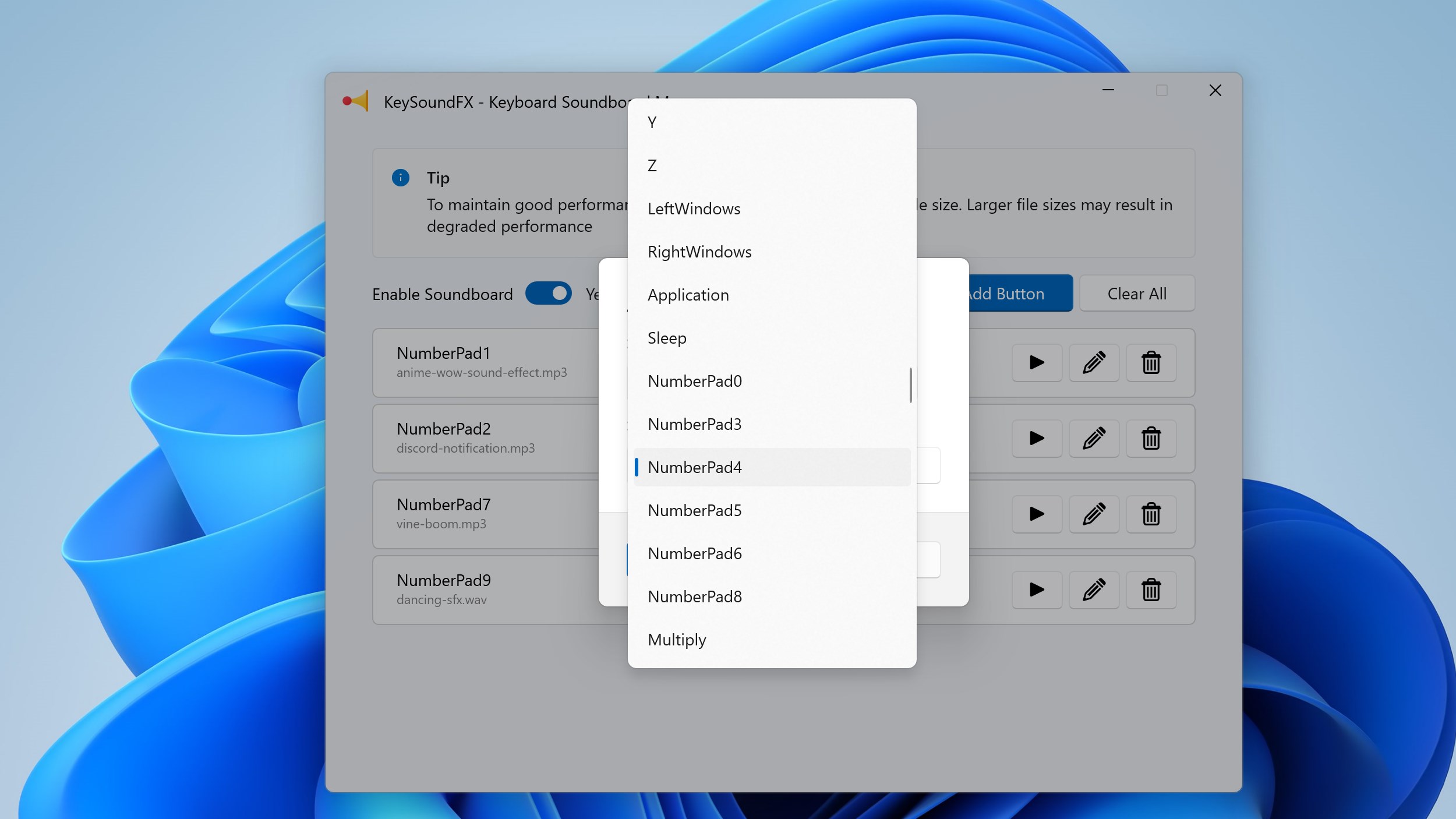The height and width of the screenshot is (819, 1456).
Task: Click the key dropdown list scrollbar
Action: [x=911, y=385]
